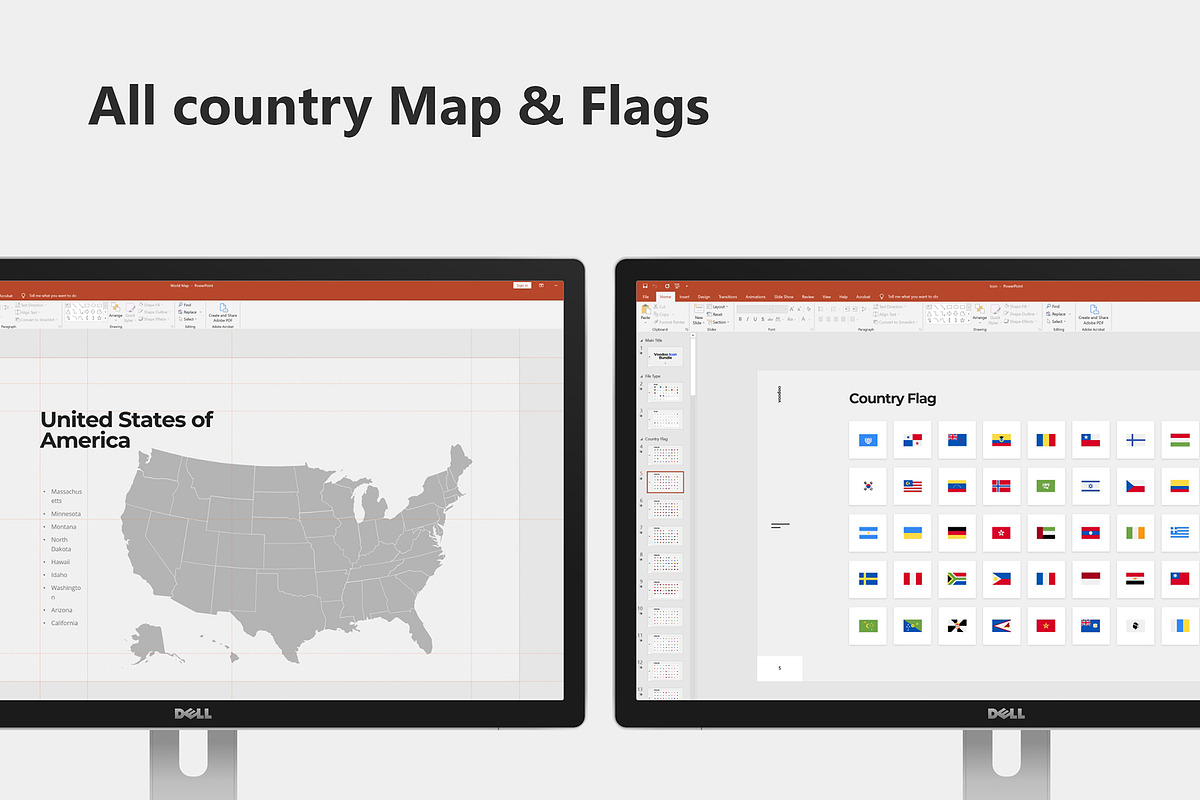Click the Reset button in the Slides group
This screenshot has height=800, width=1200.
(x=715, y=314)
